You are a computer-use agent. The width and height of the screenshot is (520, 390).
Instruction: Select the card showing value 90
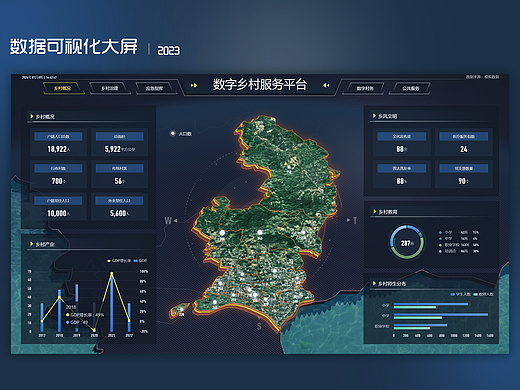(x=464, y=174)
